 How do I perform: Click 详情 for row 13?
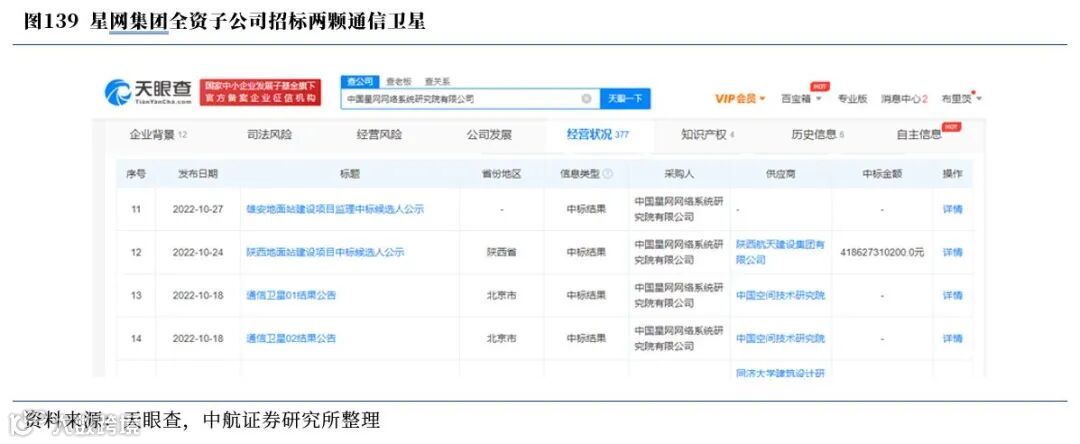(953, 295)
